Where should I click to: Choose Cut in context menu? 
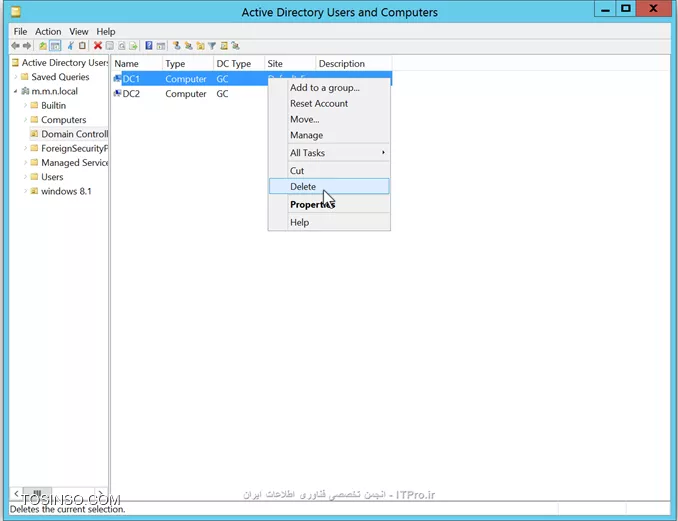(x=329, y=171)
